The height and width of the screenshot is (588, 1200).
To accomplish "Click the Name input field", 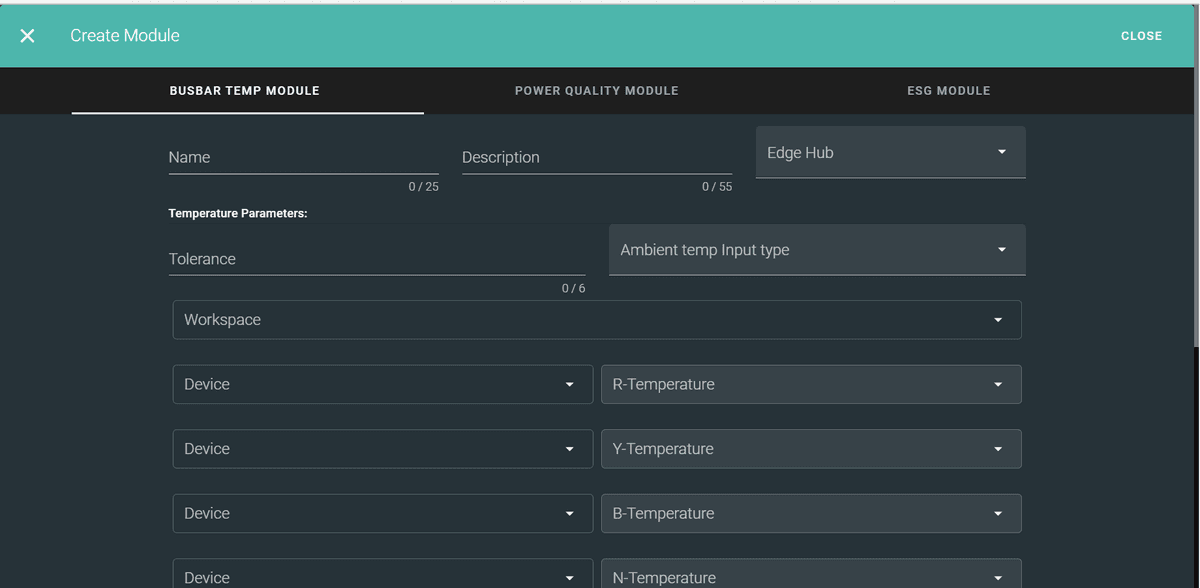I will point(303,158).
